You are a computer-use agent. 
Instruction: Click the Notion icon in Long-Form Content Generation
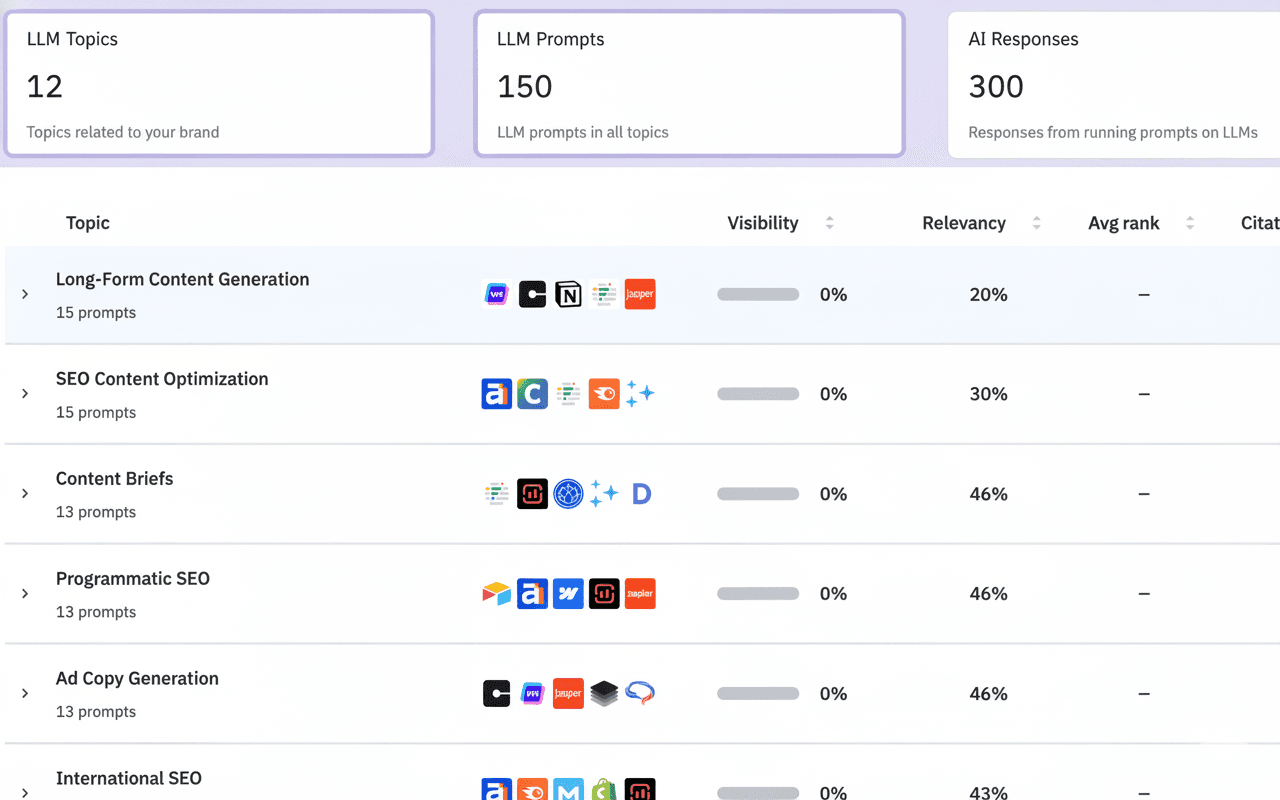tap(568, 294)
